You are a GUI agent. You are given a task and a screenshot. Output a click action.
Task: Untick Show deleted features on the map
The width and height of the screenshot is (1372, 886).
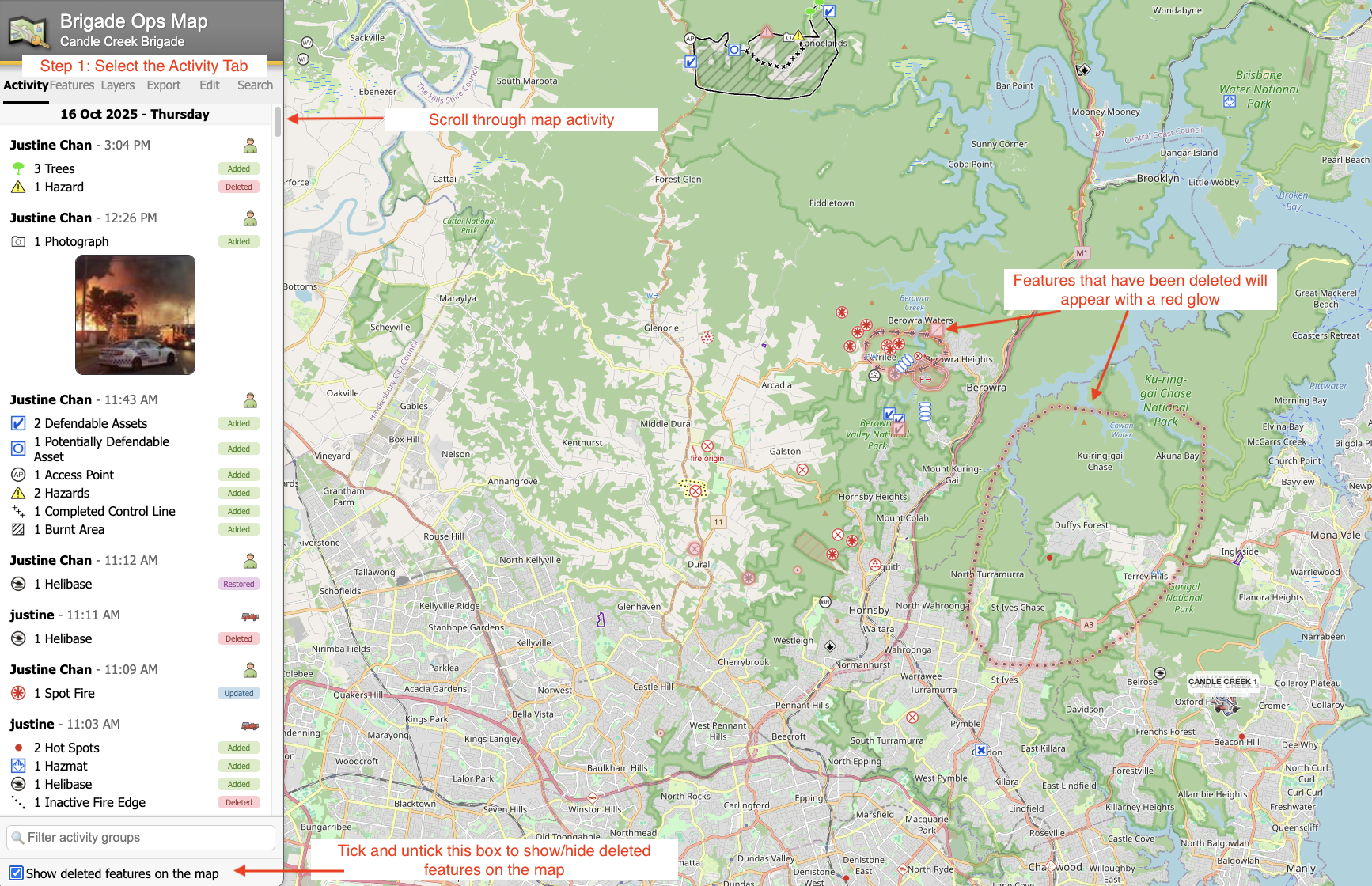[16, 873]
